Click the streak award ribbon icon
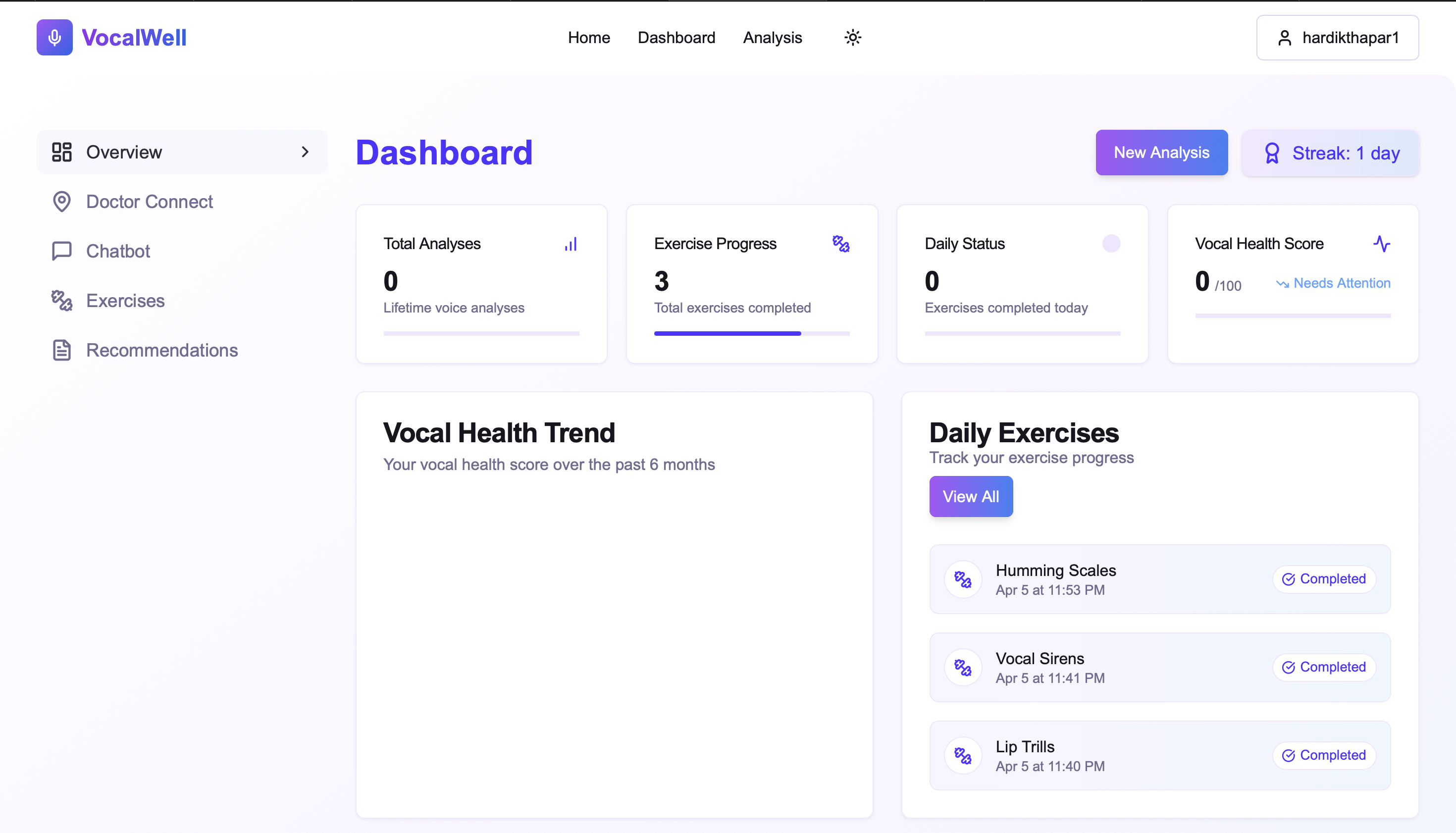Viewport: 1456px width, 833px height. pos(1271,154)
